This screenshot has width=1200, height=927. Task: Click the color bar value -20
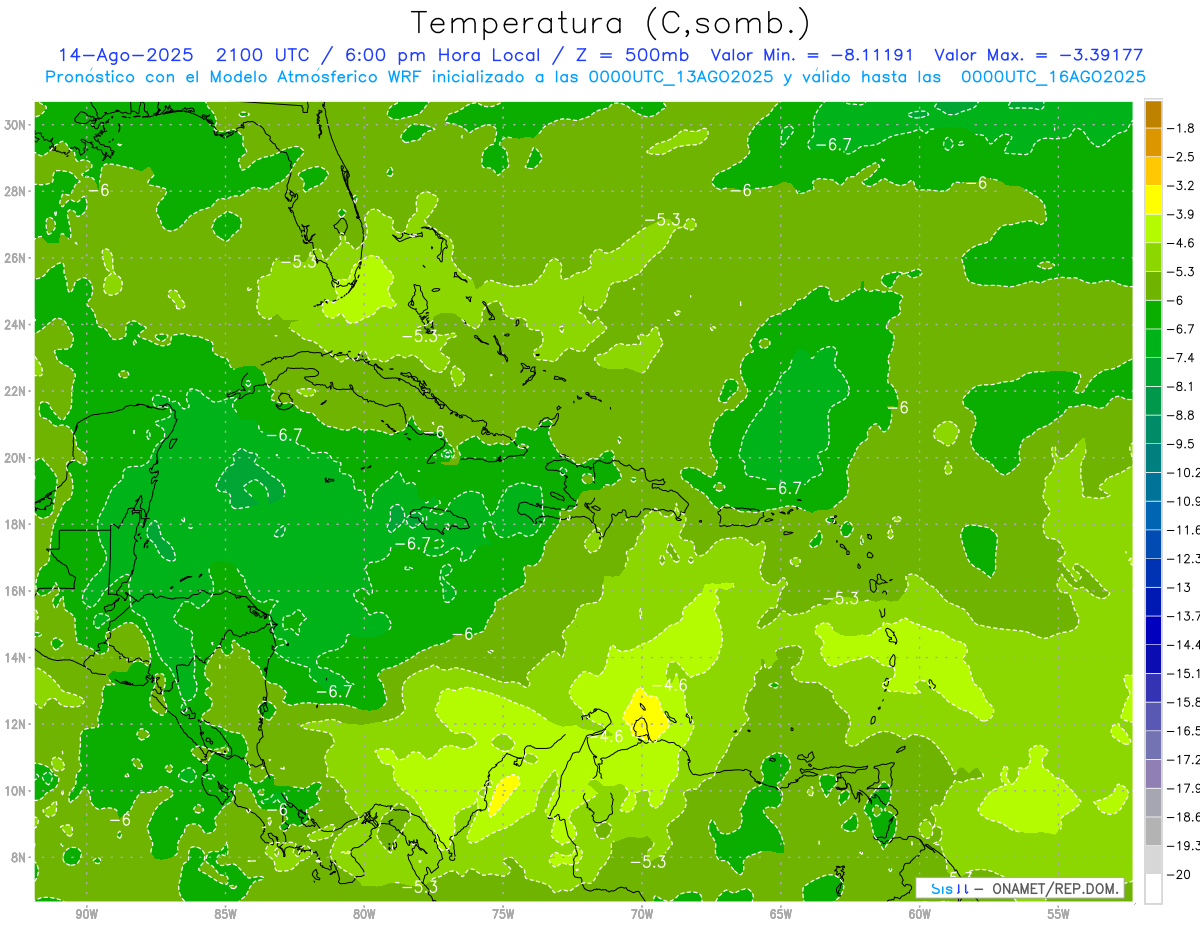point(1180,874)
